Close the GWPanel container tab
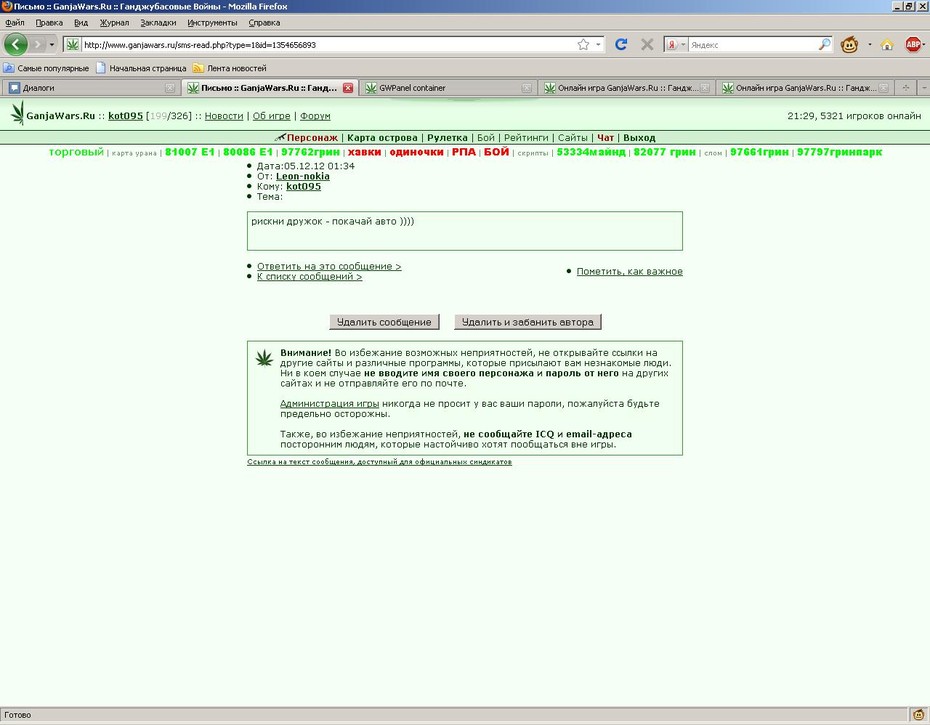The height and width of the screenshot is (725, 930). click(x=526, y=88)
